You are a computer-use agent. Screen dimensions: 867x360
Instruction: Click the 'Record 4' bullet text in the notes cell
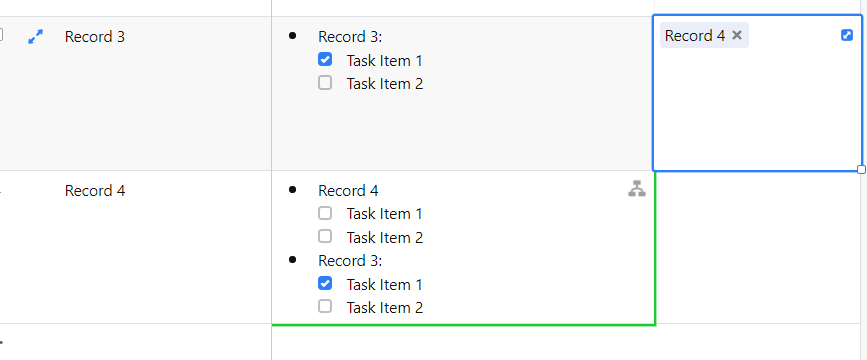(x=348, y=191)
